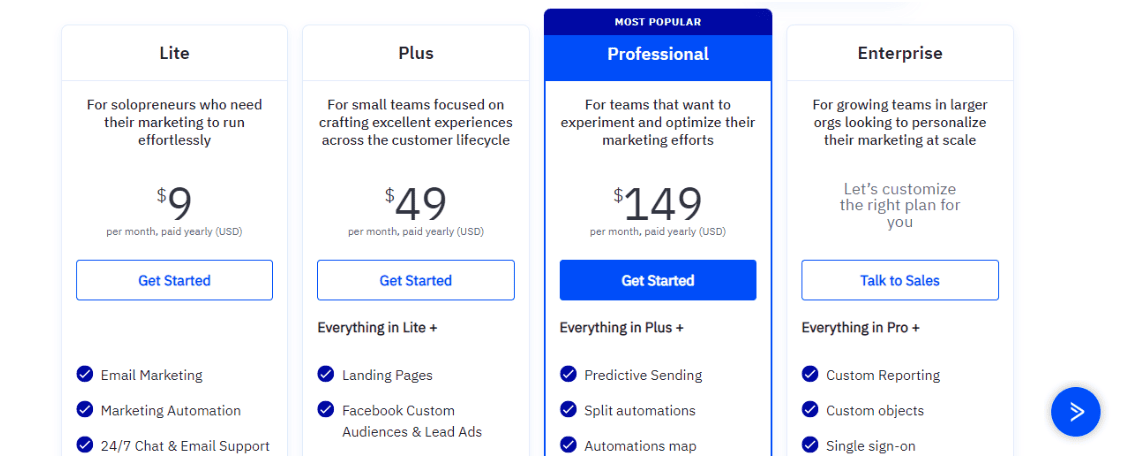This screenshot has width=1124, height=466.
Task: Click the blue floating chat arrow icon
Action: [x=1075, y=412]
